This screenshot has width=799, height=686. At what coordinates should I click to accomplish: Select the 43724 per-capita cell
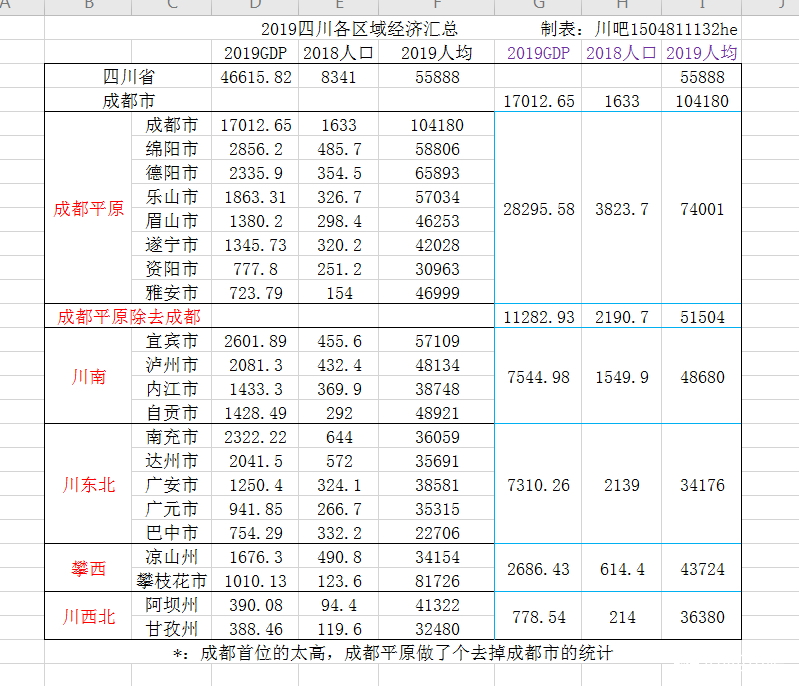[x=702, y=569]
